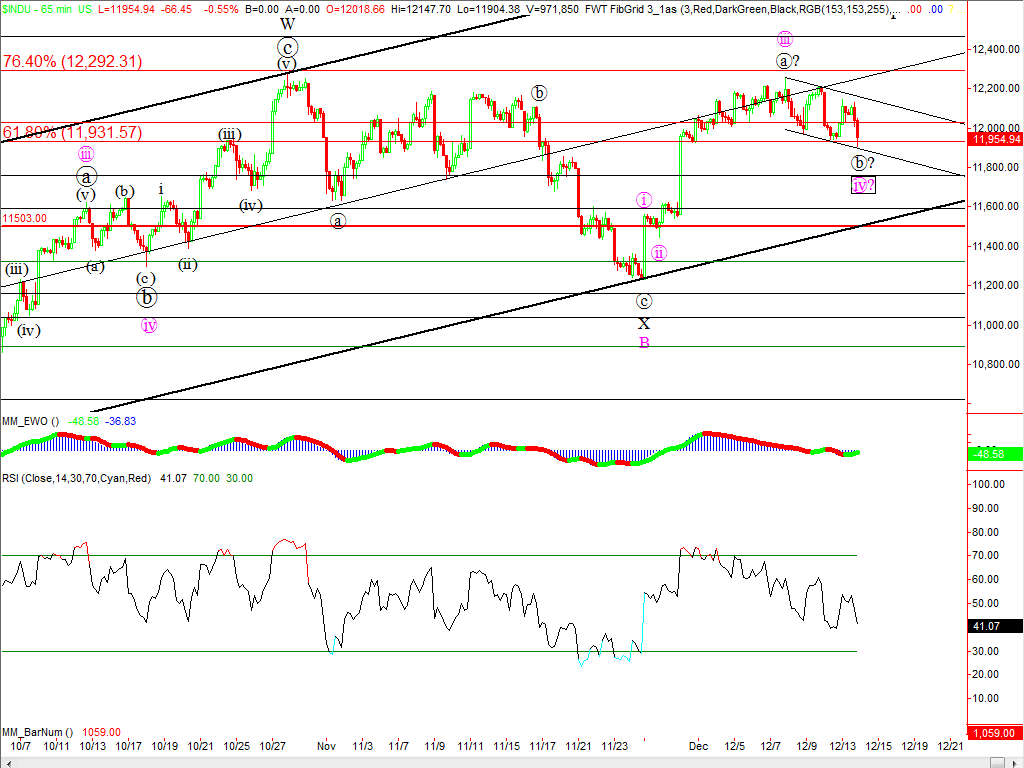Select the circled b wave label near 11/15
The height and width of the screenshot is (768, 1024).
539,93
